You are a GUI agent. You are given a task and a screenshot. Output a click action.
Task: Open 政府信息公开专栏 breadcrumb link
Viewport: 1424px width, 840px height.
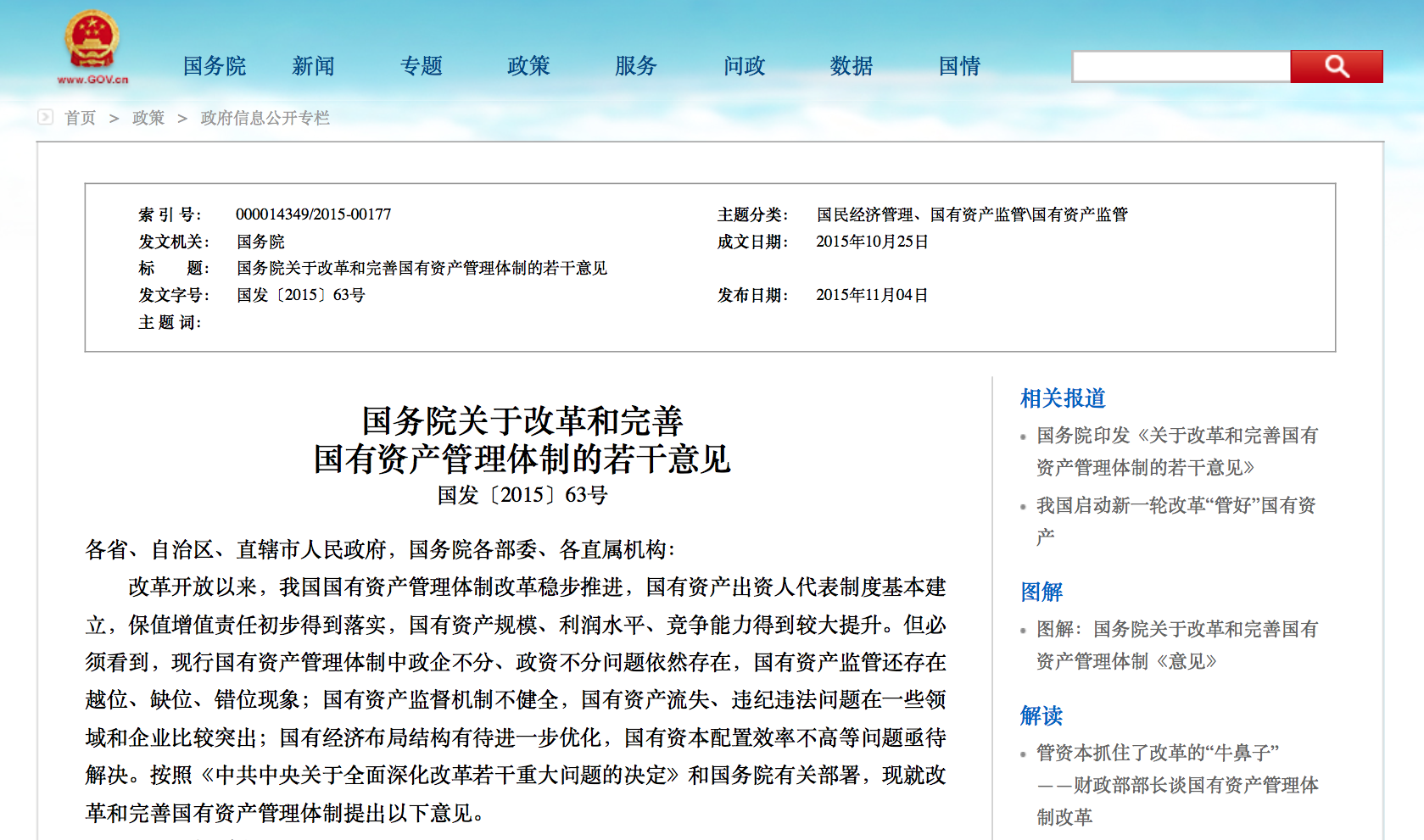click(265, 118)
